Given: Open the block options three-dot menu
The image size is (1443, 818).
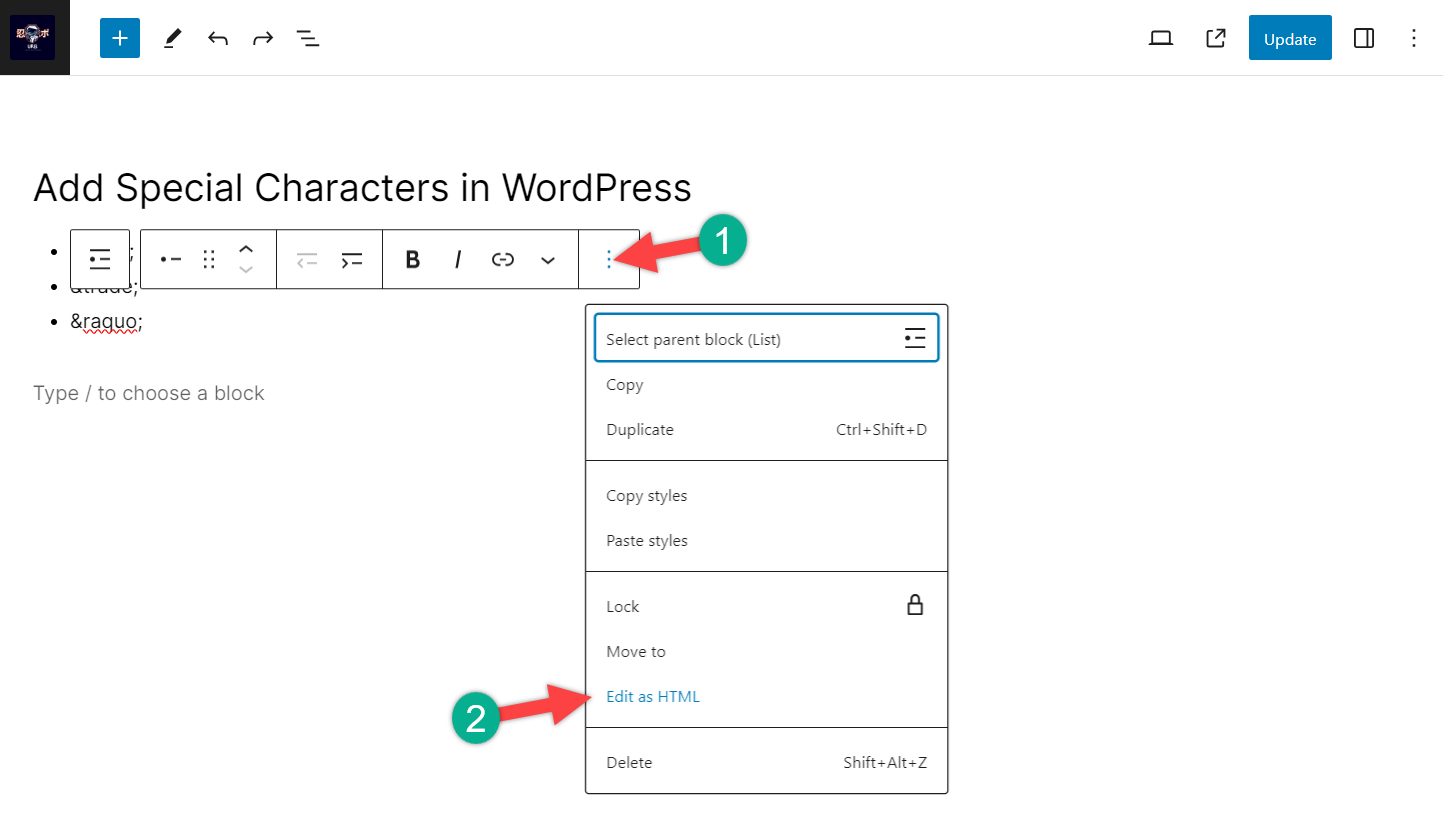Looking at the screenshot, I should coord(609,259).
